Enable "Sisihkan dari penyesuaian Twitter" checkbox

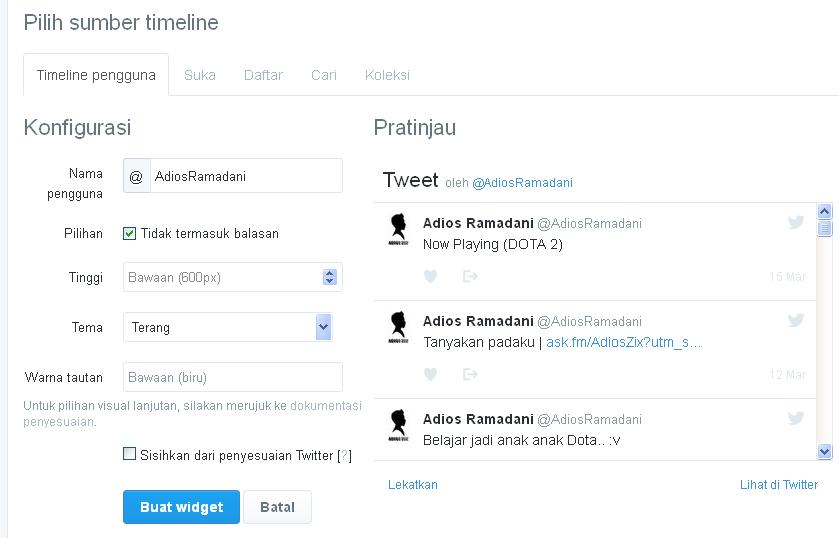[129, 454]
